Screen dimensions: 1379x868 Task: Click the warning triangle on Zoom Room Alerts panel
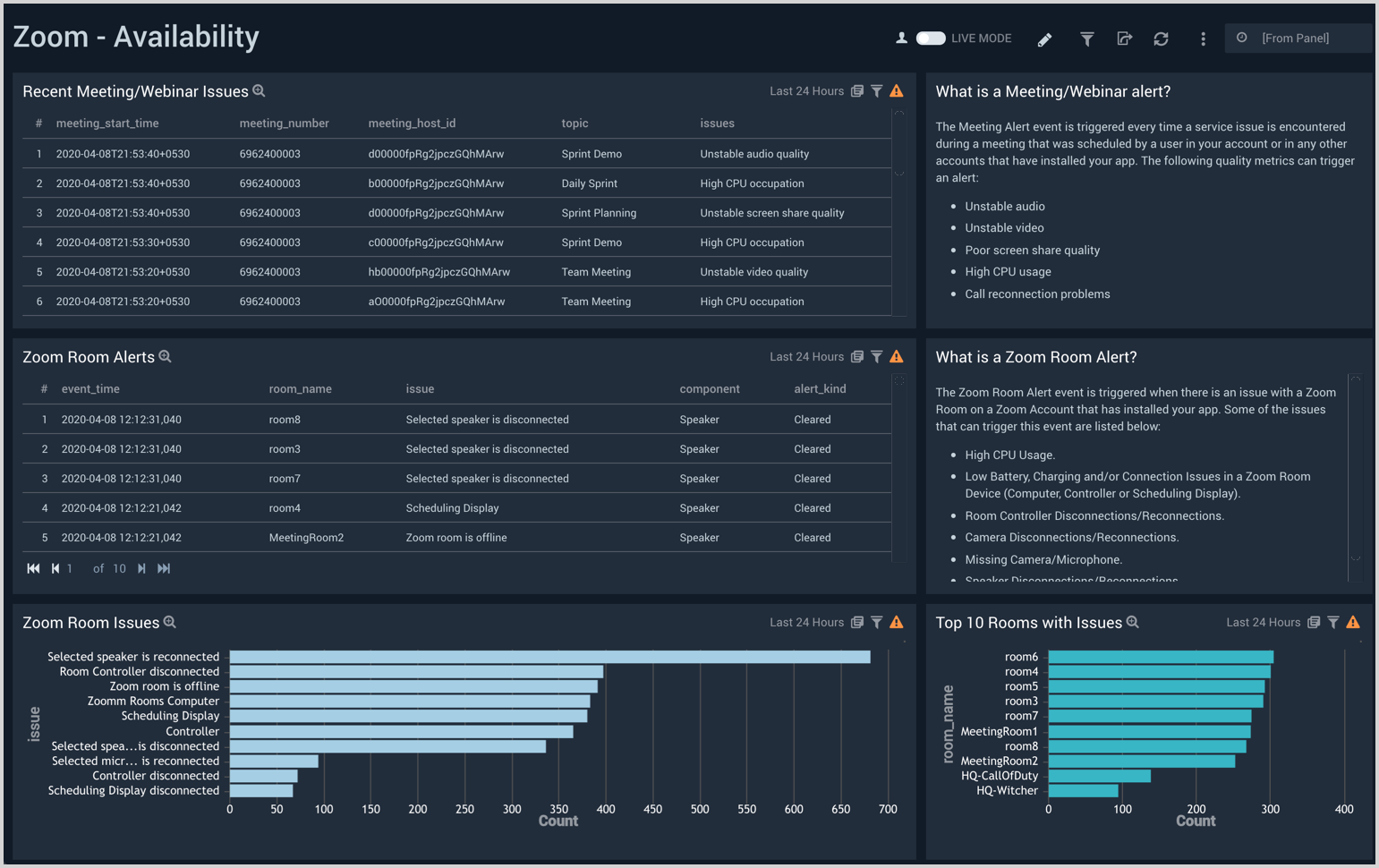point(897,356)
